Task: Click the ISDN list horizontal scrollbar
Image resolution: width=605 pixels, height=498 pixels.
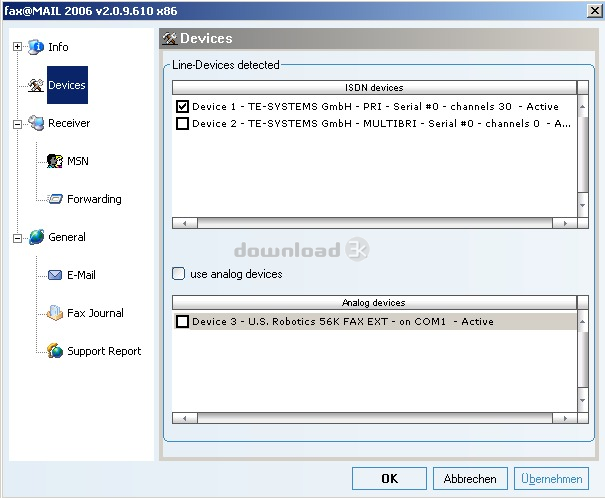Action: point(374,223)
